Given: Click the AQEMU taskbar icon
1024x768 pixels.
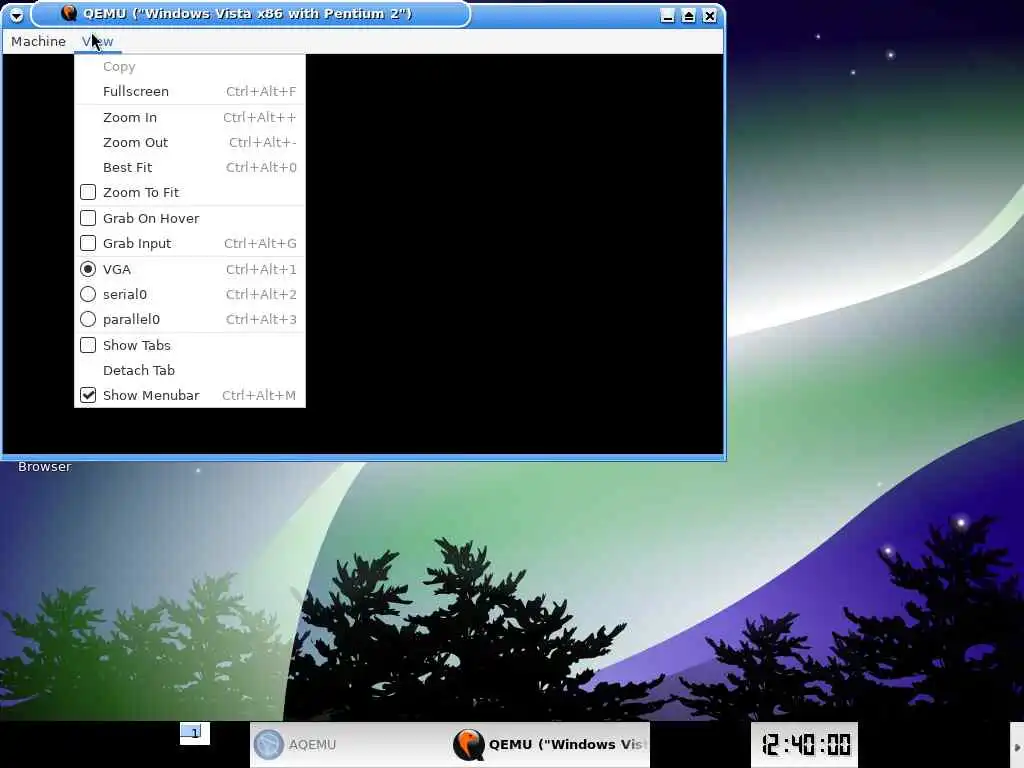Looking at the screenshot, I should click(x=268, y=744).
